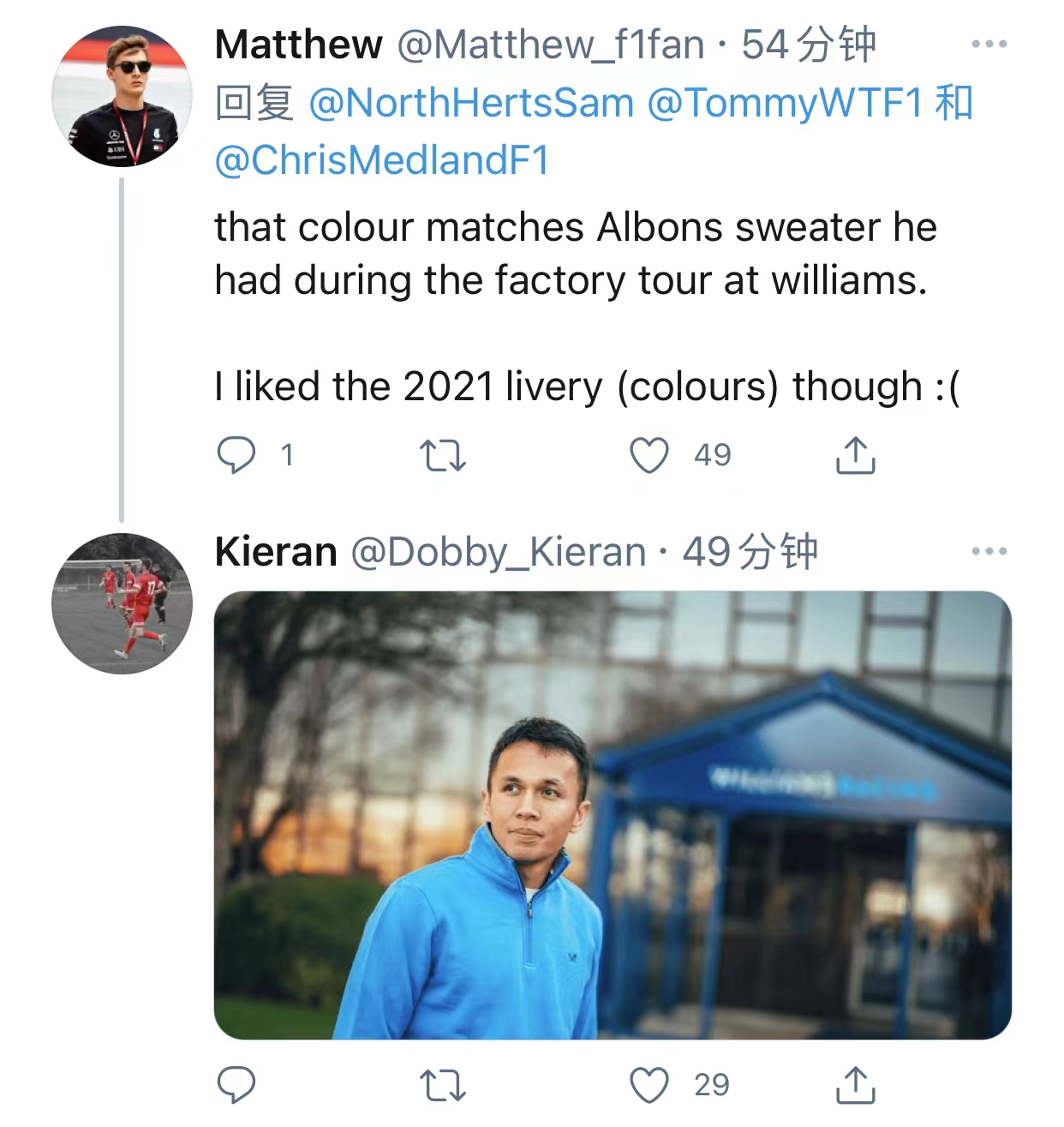This screenshot has height=1127, width=1064.
Task: Like Matthew's tweet with 49 likes
Action: point(649,455)
